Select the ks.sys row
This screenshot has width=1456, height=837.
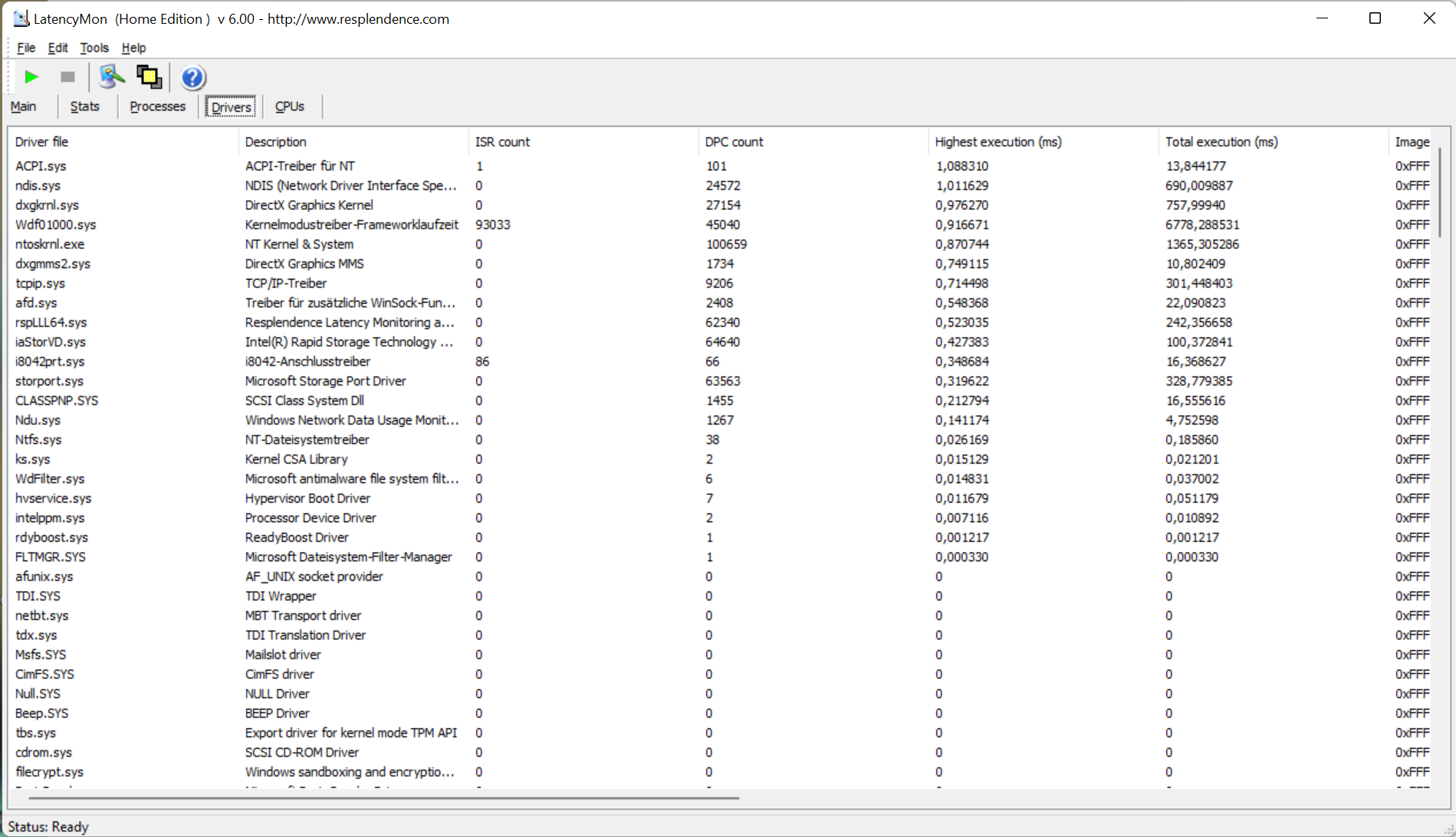(721, 459)
